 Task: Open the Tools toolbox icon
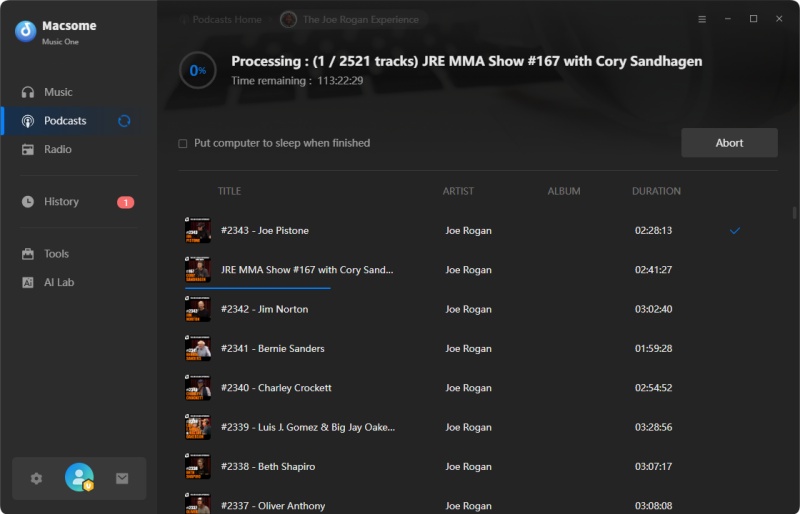click(28, 254)
